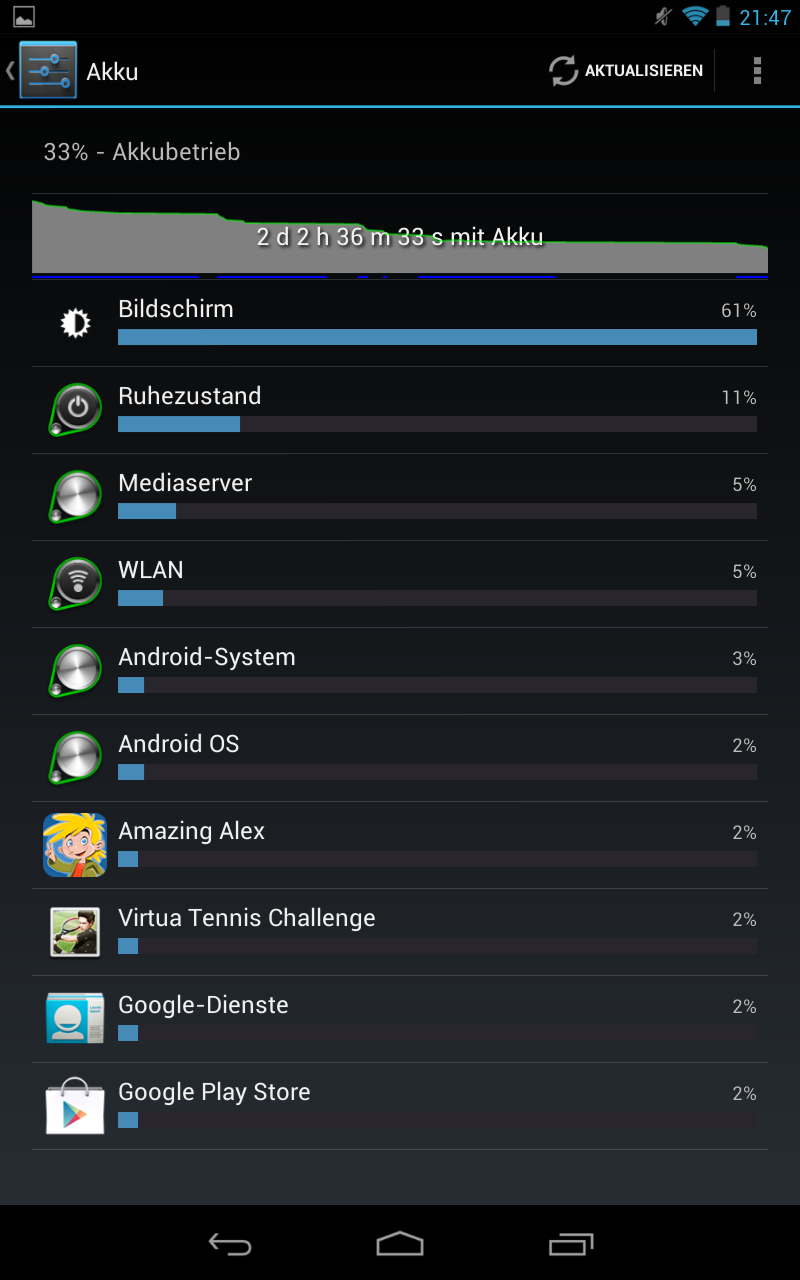Image resolution: width=800 pixels, height=1280 pixels.
Task: Click the Aktualisieren refresh button
Action: (626, 70)
